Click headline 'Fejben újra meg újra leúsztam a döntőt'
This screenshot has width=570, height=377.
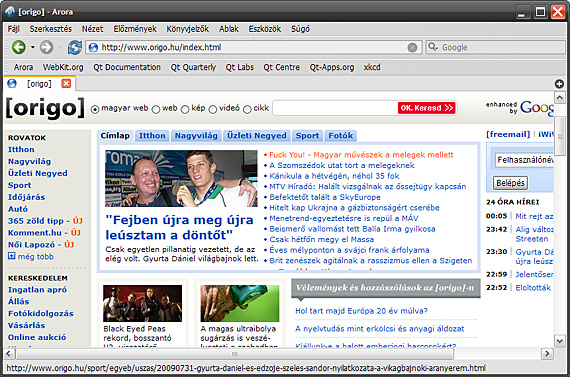point(180,228)
